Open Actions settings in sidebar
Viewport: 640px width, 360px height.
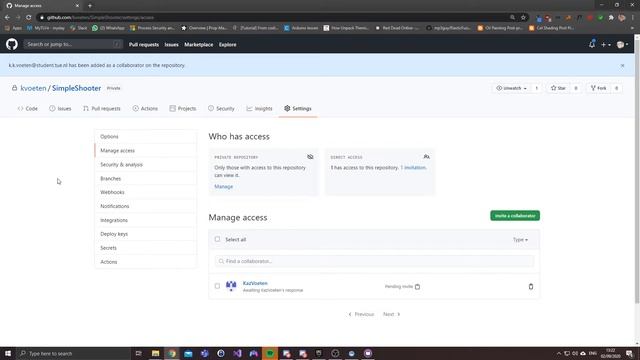(x=145, y=262)
